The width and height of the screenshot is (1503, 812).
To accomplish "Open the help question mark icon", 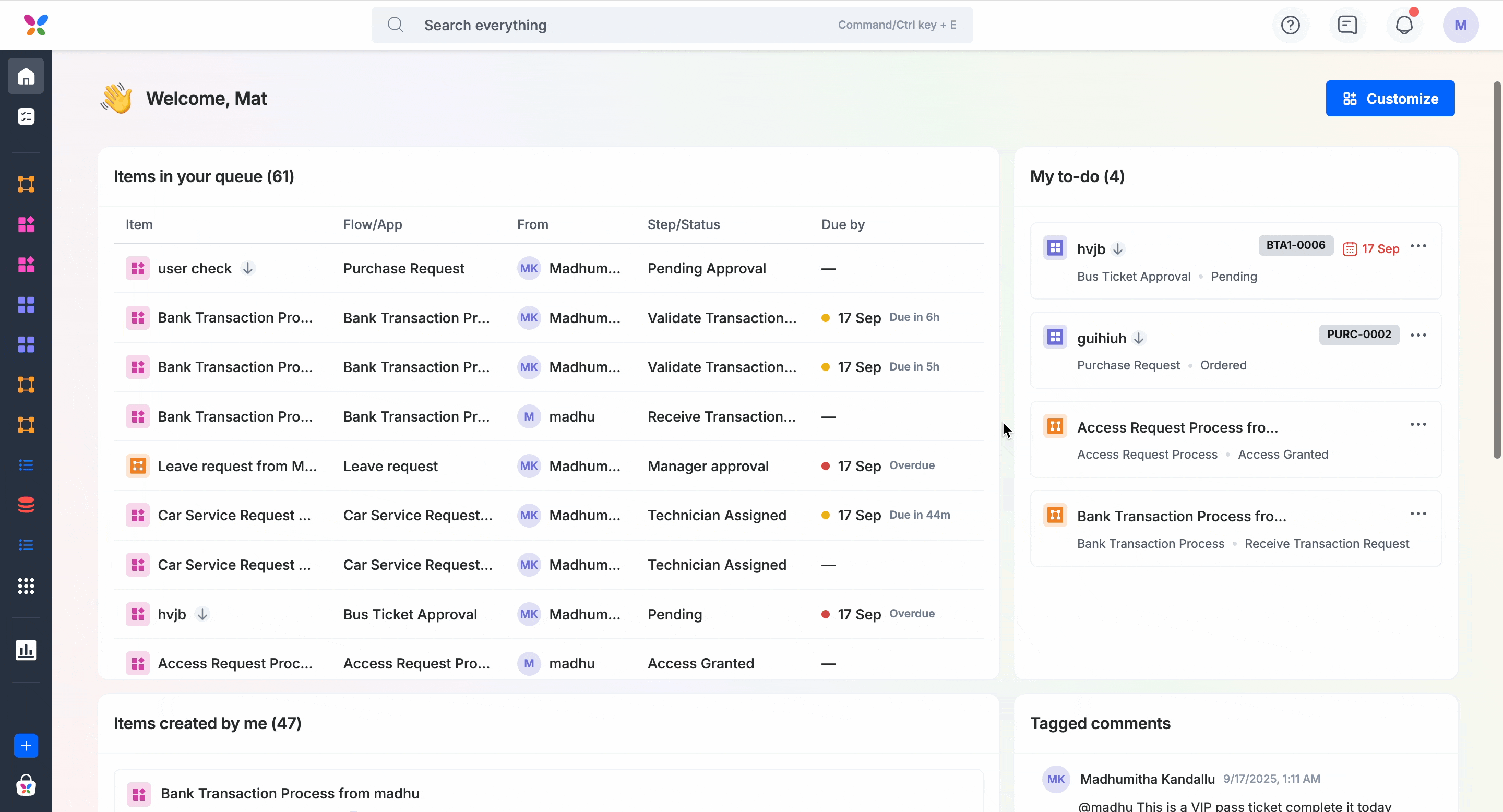I will pyautogui.click(x=1290, y=25).
